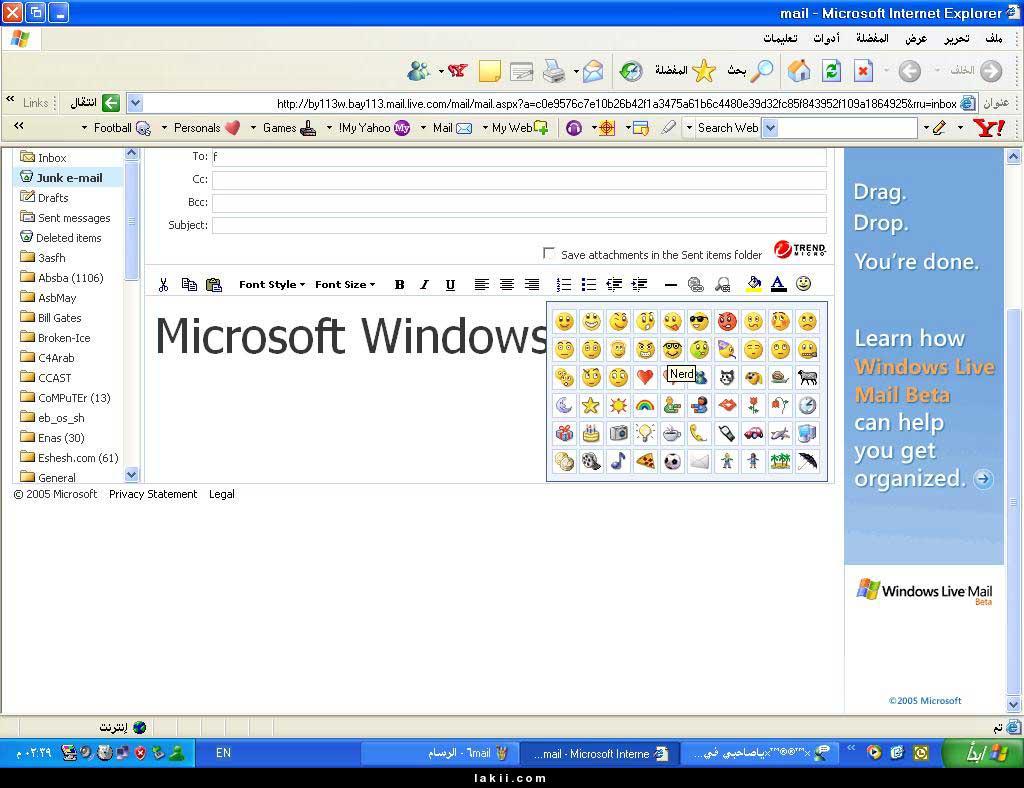Open the Games button dropdown arrow
The width and height of the screenshot is (1024, 788).
[253, 128]
